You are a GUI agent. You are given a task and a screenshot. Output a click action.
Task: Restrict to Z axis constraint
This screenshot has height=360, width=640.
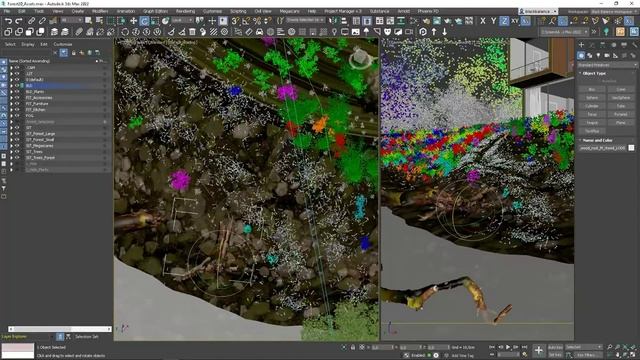coord(504,20)
